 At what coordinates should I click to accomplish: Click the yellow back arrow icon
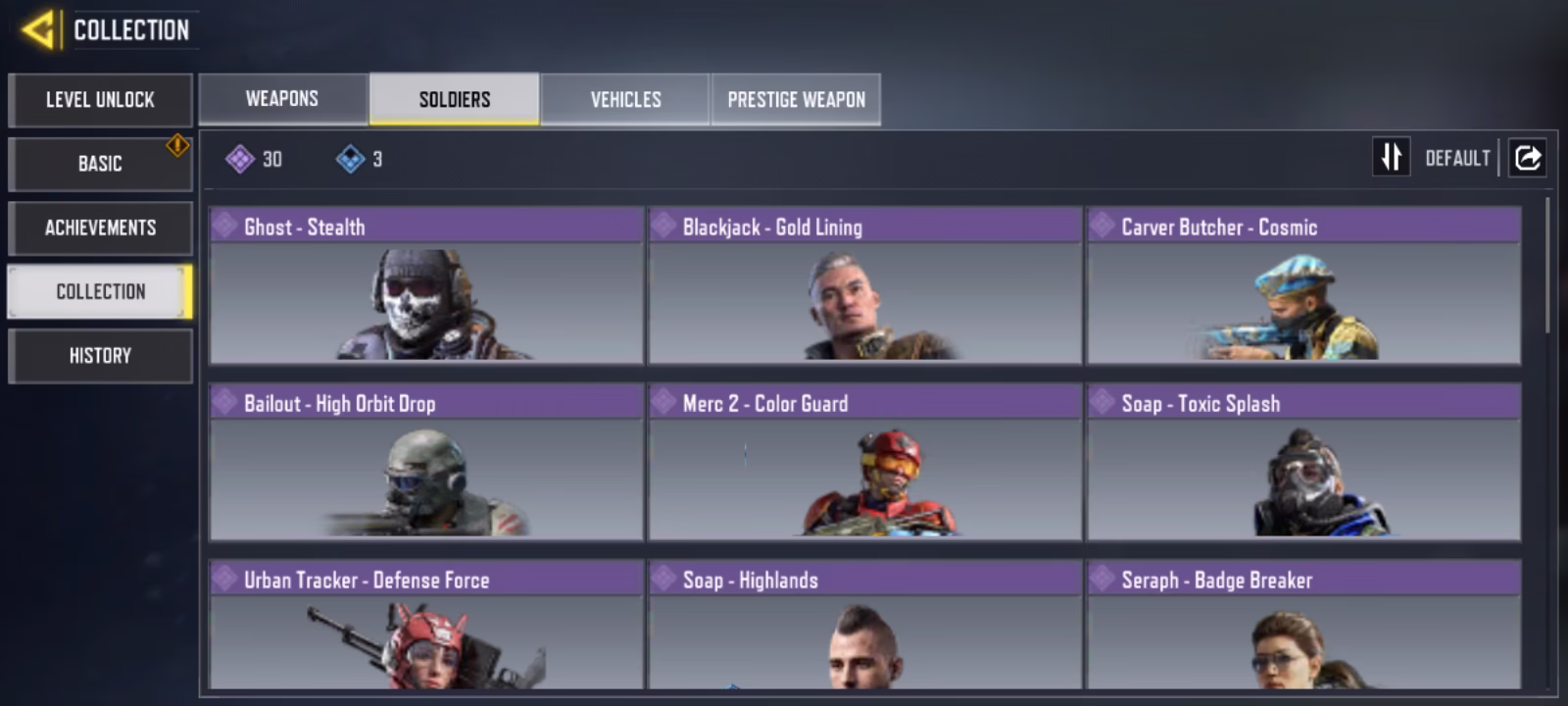(x=37, y=29)
